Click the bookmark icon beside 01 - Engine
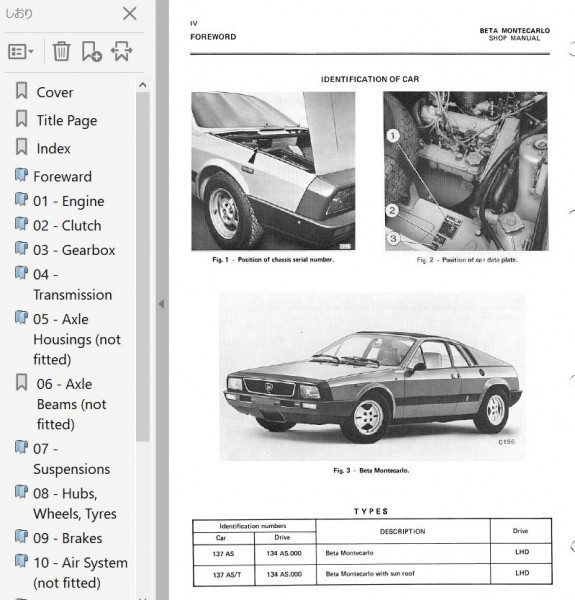This screenshot has height=600, width=575. [x=21, y=200]
